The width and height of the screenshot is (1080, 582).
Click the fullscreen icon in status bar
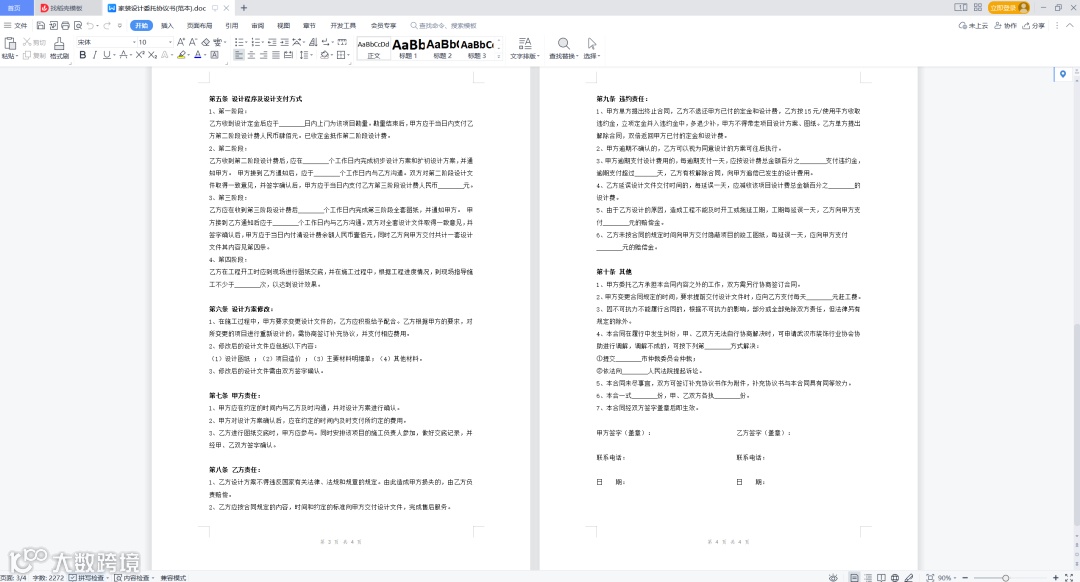1069,577
